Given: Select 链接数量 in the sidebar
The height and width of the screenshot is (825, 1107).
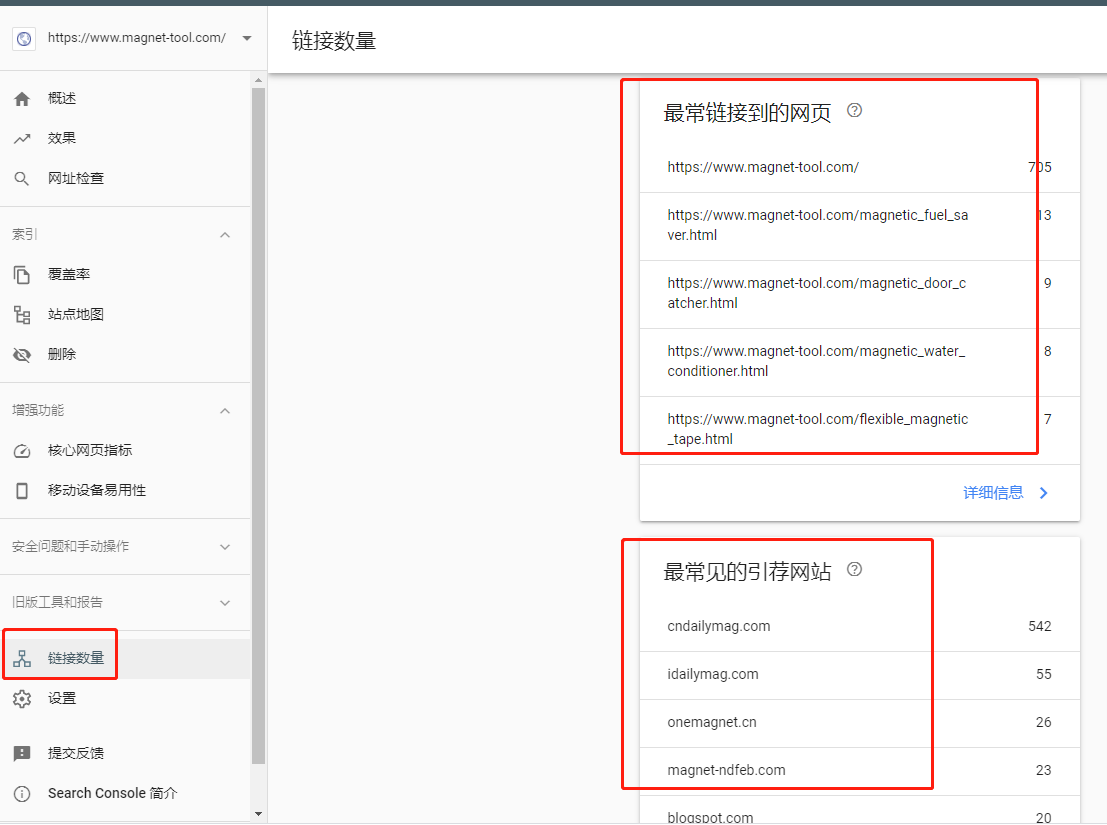Looking at the screenshot, I should [125, 658].
